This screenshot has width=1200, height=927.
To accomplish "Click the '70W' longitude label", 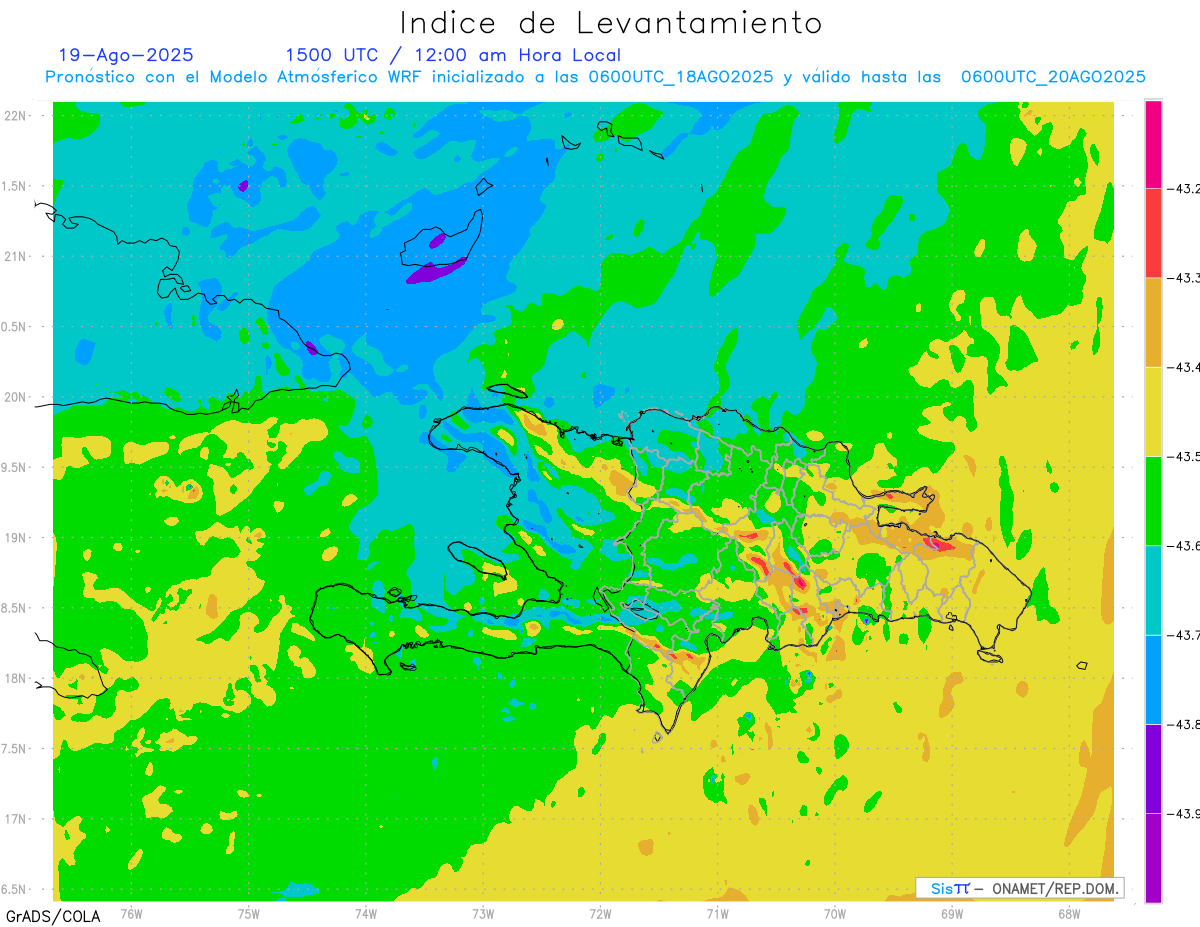I will (x=834, y=913).
